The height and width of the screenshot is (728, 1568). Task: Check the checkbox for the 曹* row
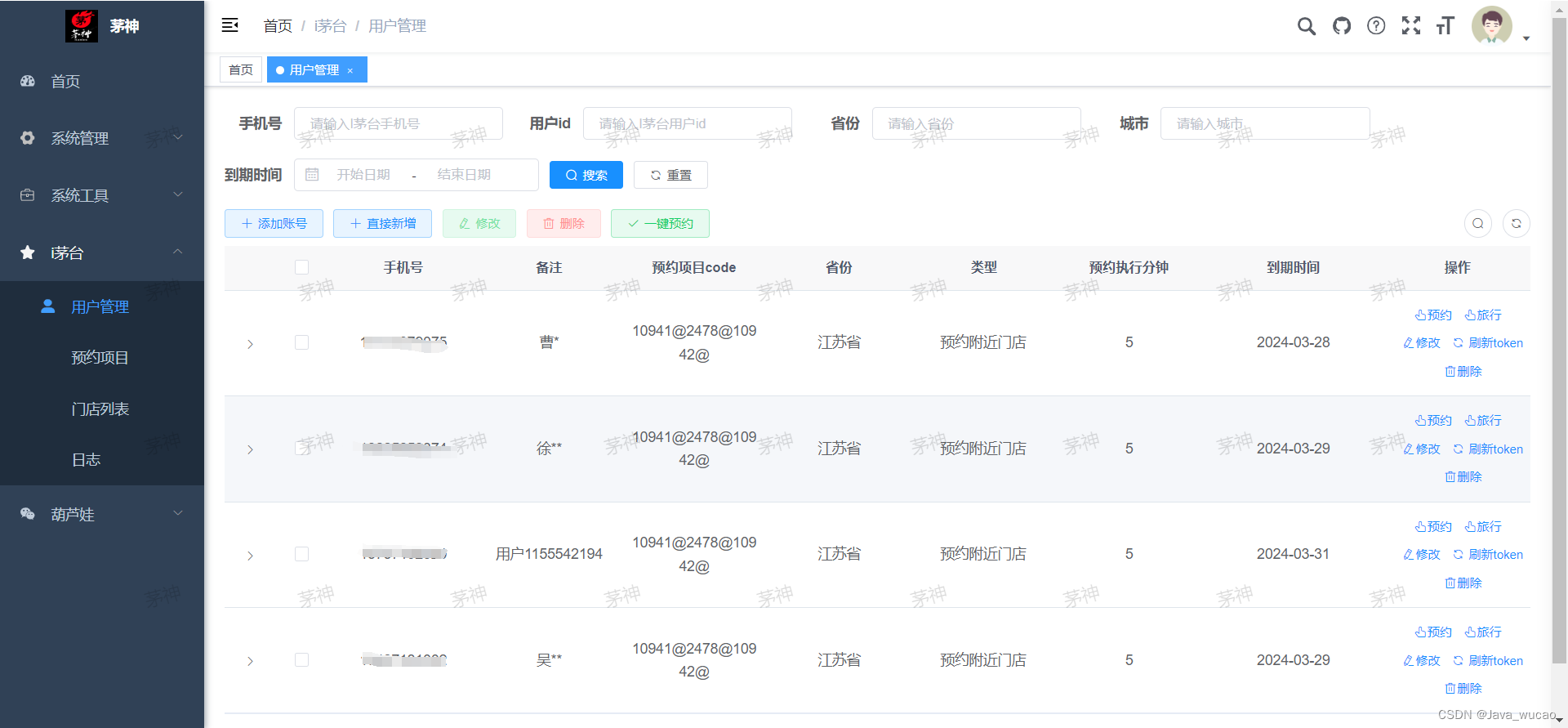pos(302,342)
